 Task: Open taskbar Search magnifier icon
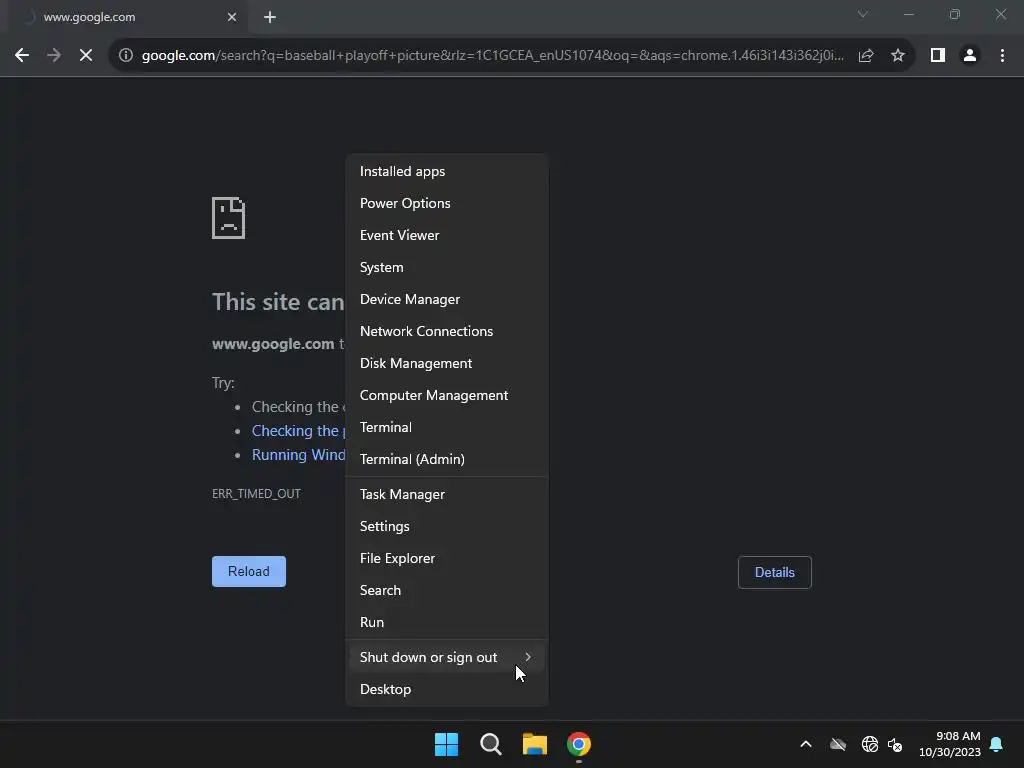pos(490,744)
